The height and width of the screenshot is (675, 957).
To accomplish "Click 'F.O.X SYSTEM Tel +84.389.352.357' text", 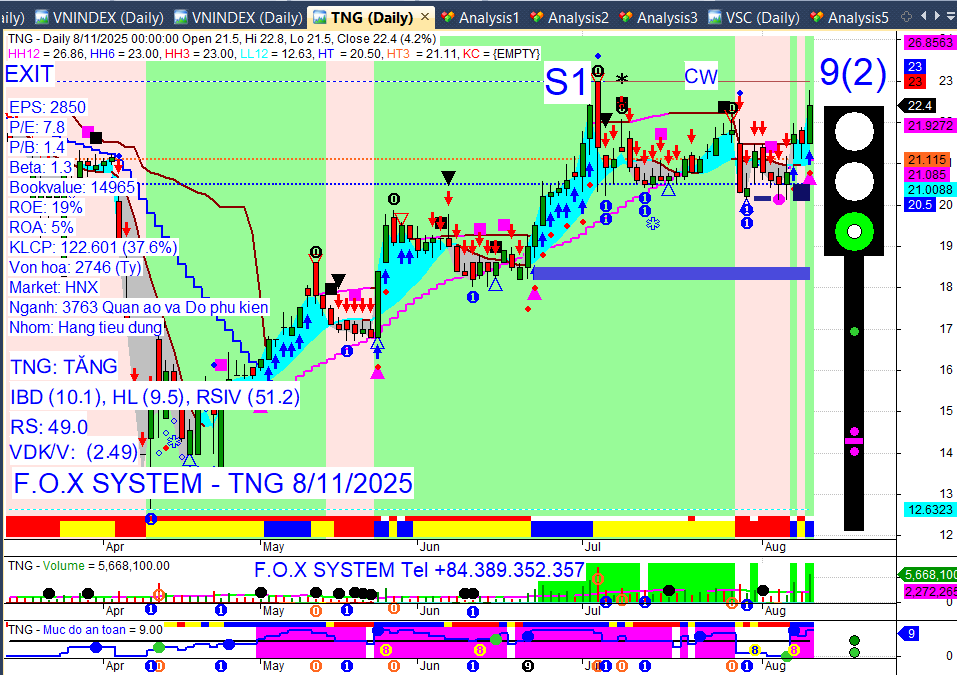I will click(419, 570).
